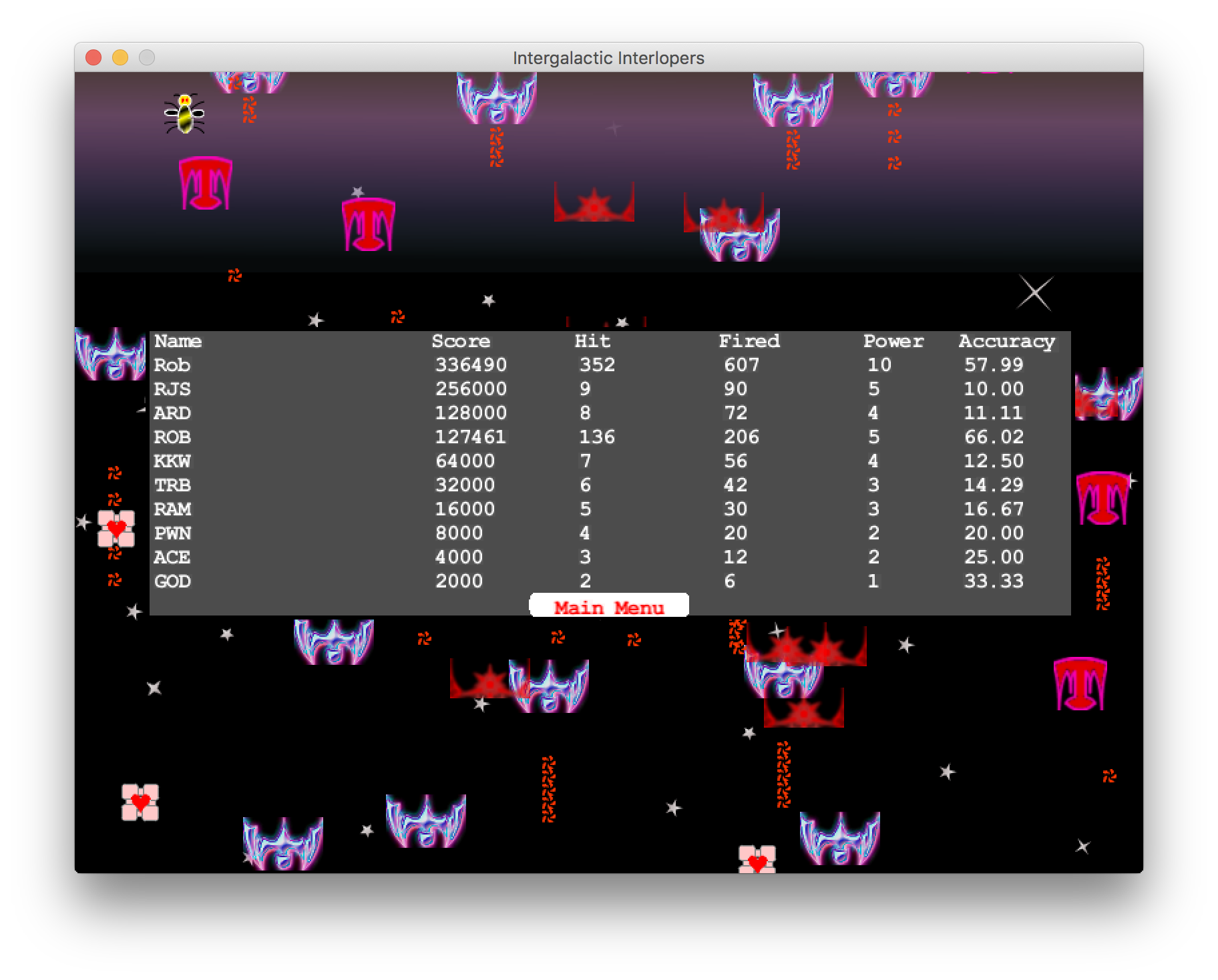This screenshot has height=980, width=1218.
Task: Click the accuracy value 16.67
Action: pyautogui.click(x=994, y=509)
